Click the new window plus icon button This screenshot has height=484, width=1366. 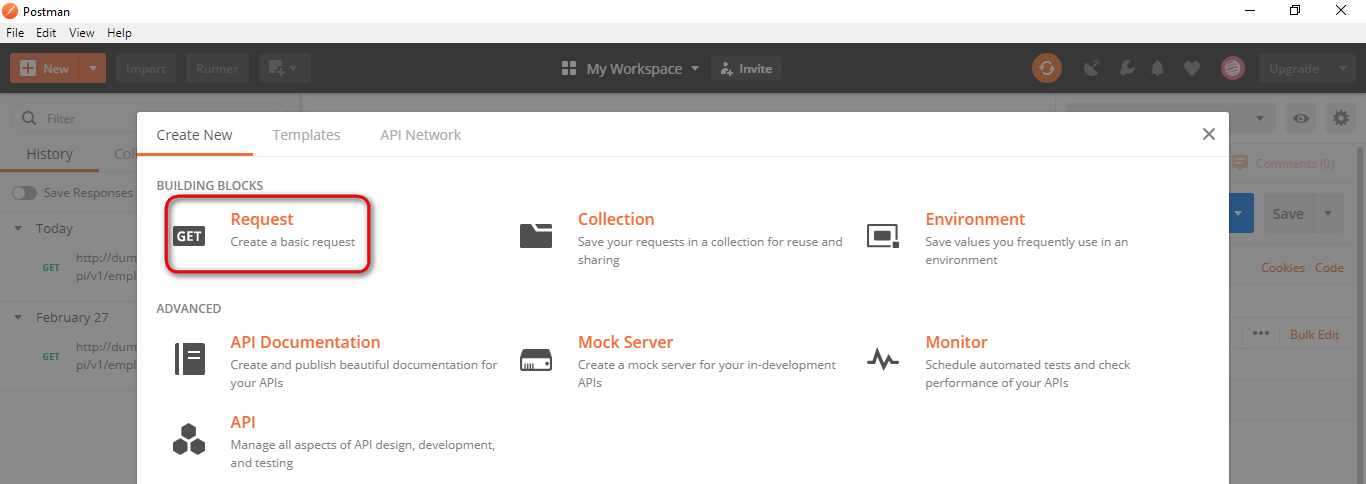285,68
